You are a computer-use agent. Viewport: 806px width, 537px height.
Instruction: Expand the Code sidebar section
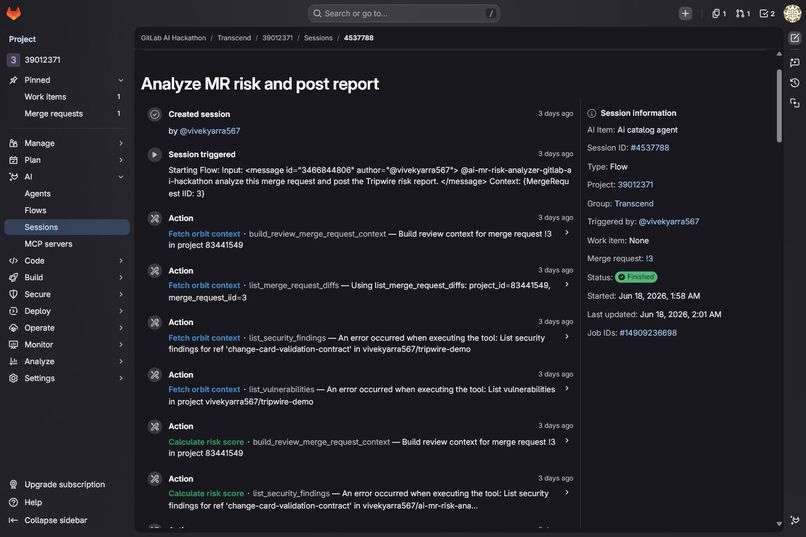point(67,261)
